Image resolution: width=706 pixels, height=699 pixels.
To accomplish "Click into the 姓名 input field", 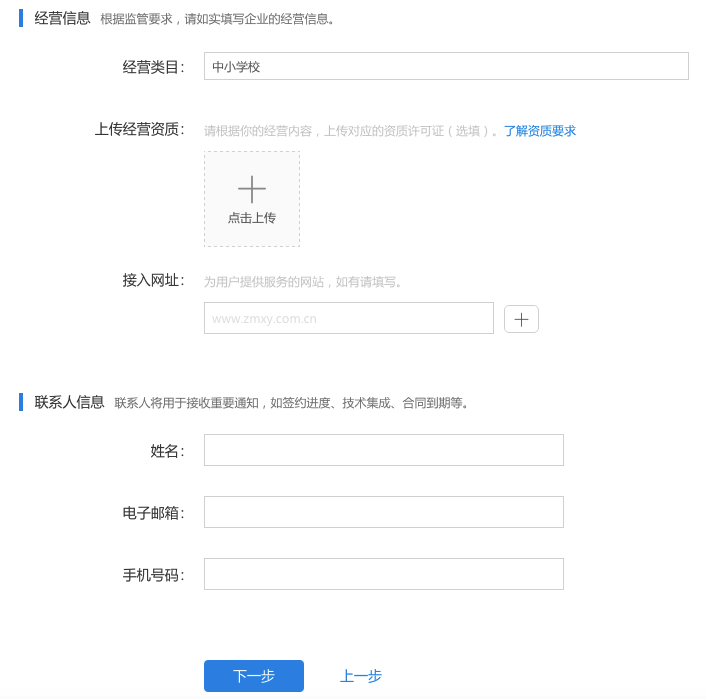I will 384,450.
